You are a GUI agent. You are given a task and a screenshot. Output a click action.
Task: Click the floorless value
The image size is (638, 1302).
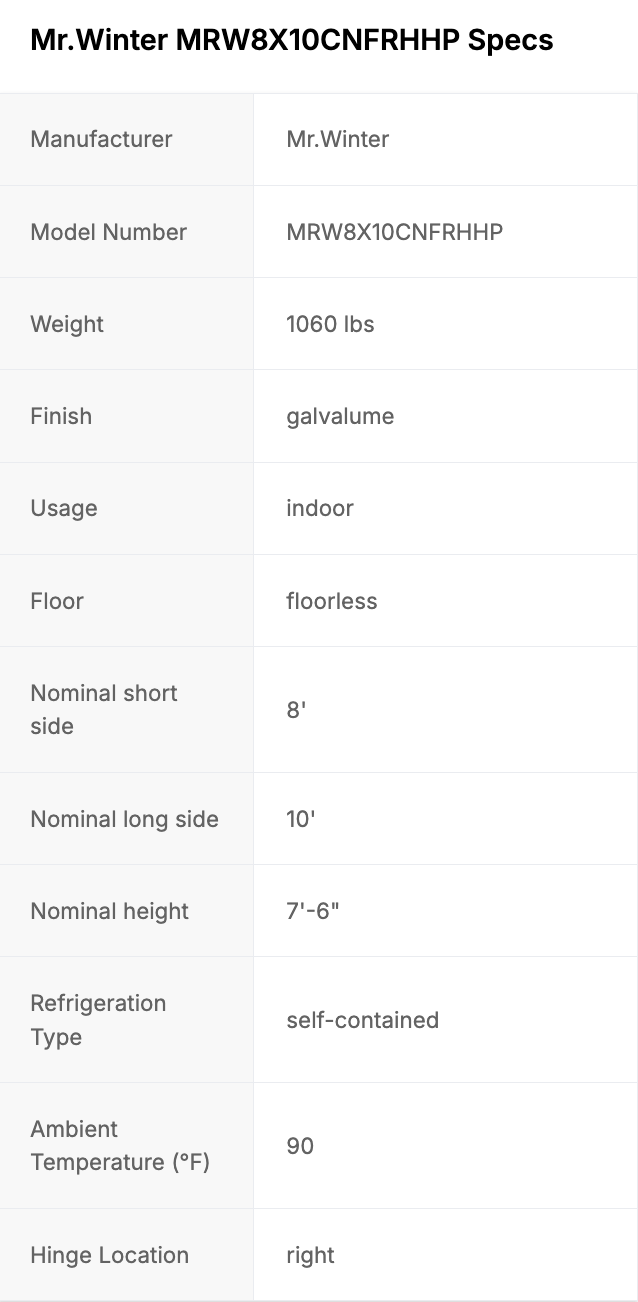coord(332,601)
